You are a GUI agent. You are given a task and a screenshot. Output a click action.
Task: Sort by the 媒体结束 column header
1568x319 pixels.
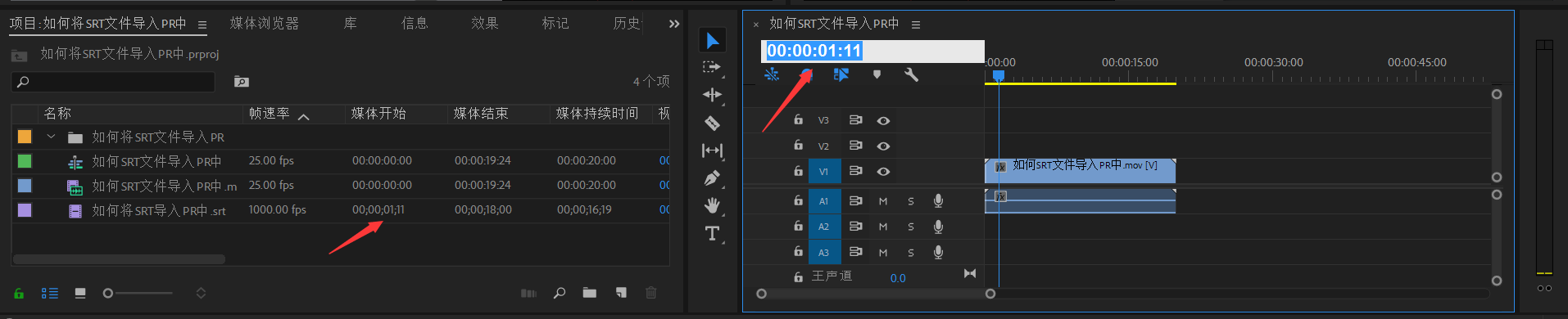pyautogui.click(x=481, y=114)
